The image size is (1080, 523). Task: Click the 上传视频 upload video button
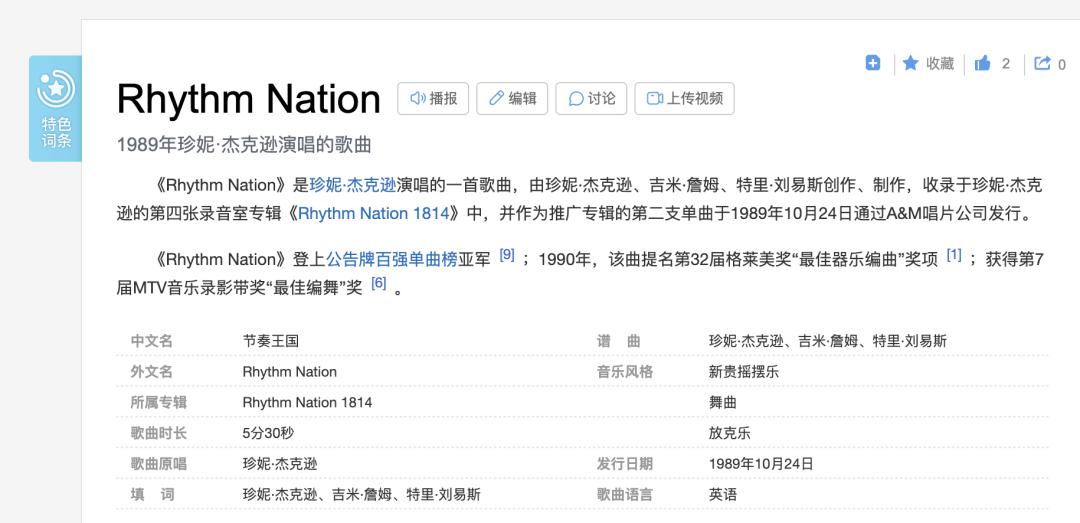pos(684,98)
